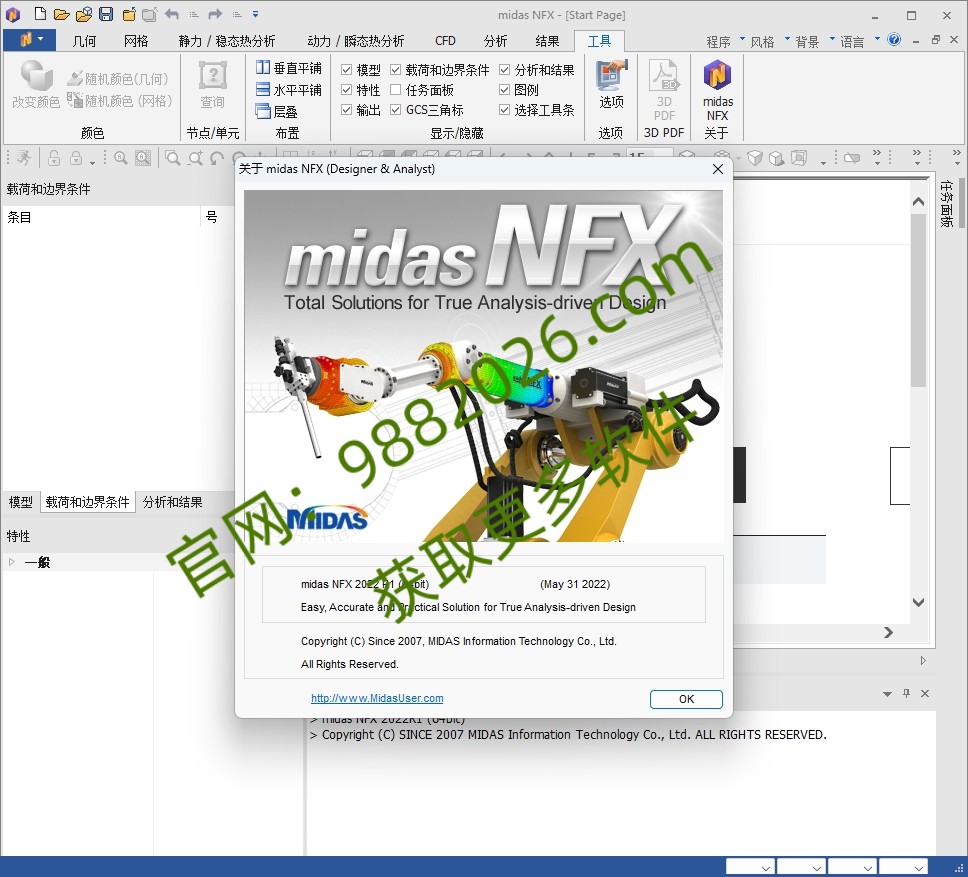Click the start page scroll-down arrow
Image resolution: width=968 pixels, height=877 pixels.
click(918, 602)
